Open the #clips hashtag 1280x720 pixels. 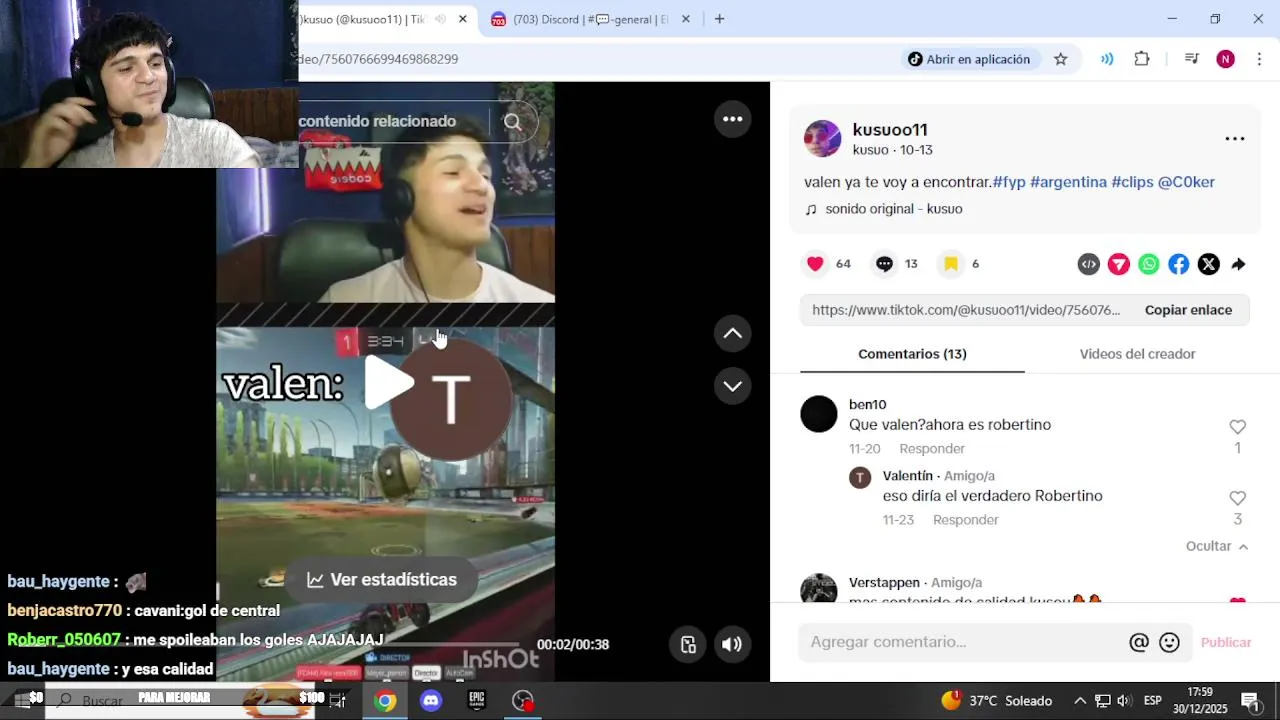pyautogui.click(x=1132, y=182)
